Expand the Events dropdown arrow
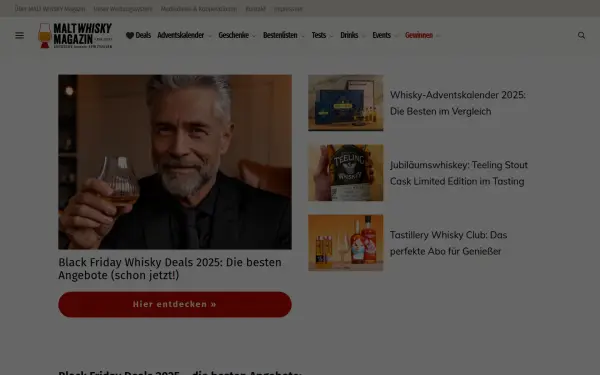 click(396, 36)
